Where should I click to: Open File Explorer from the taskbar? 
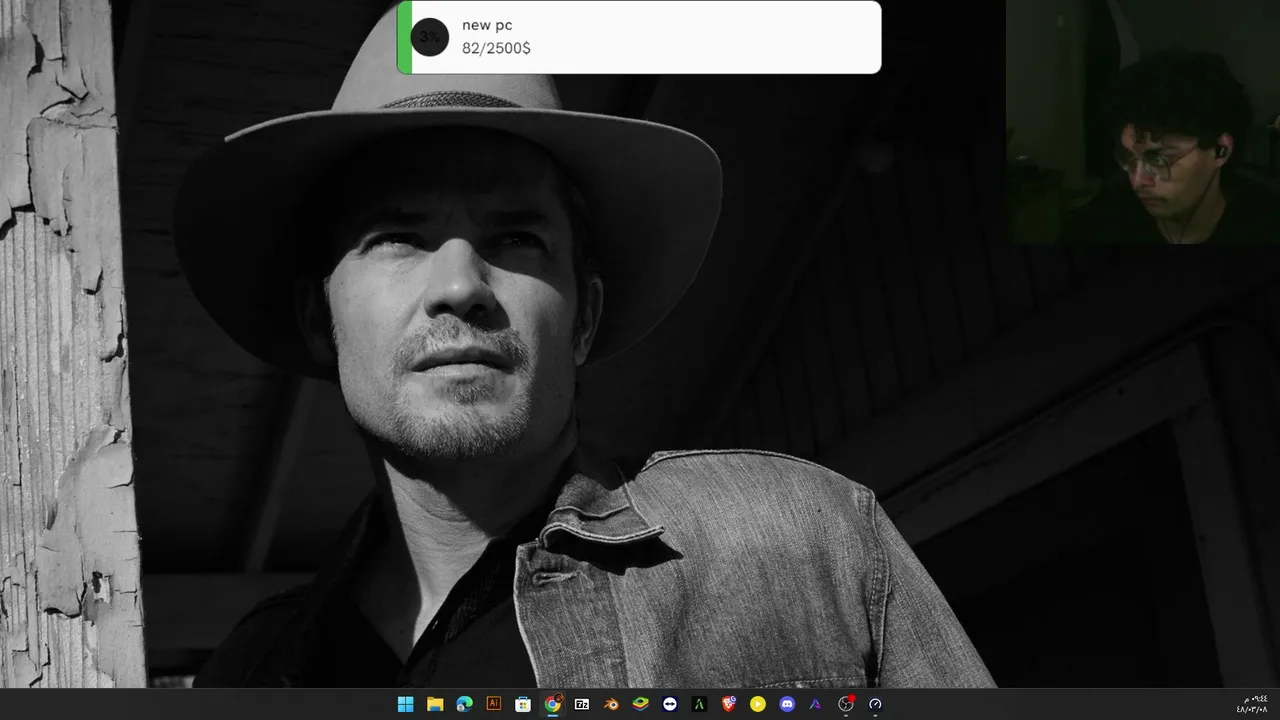coord(435,704)
